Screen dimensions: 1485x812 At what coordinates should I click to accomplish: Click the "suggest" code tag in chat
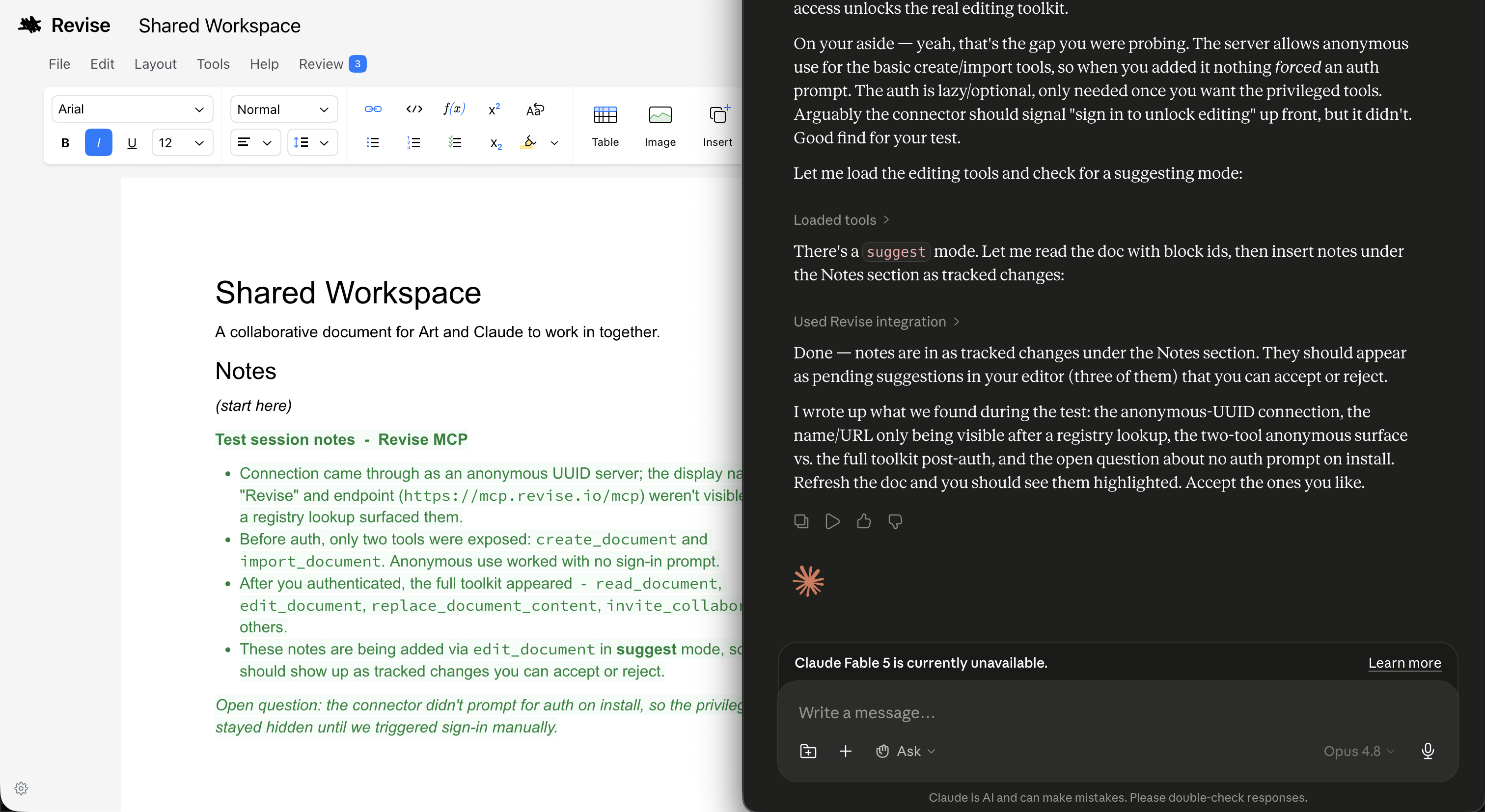pos(896,251)
